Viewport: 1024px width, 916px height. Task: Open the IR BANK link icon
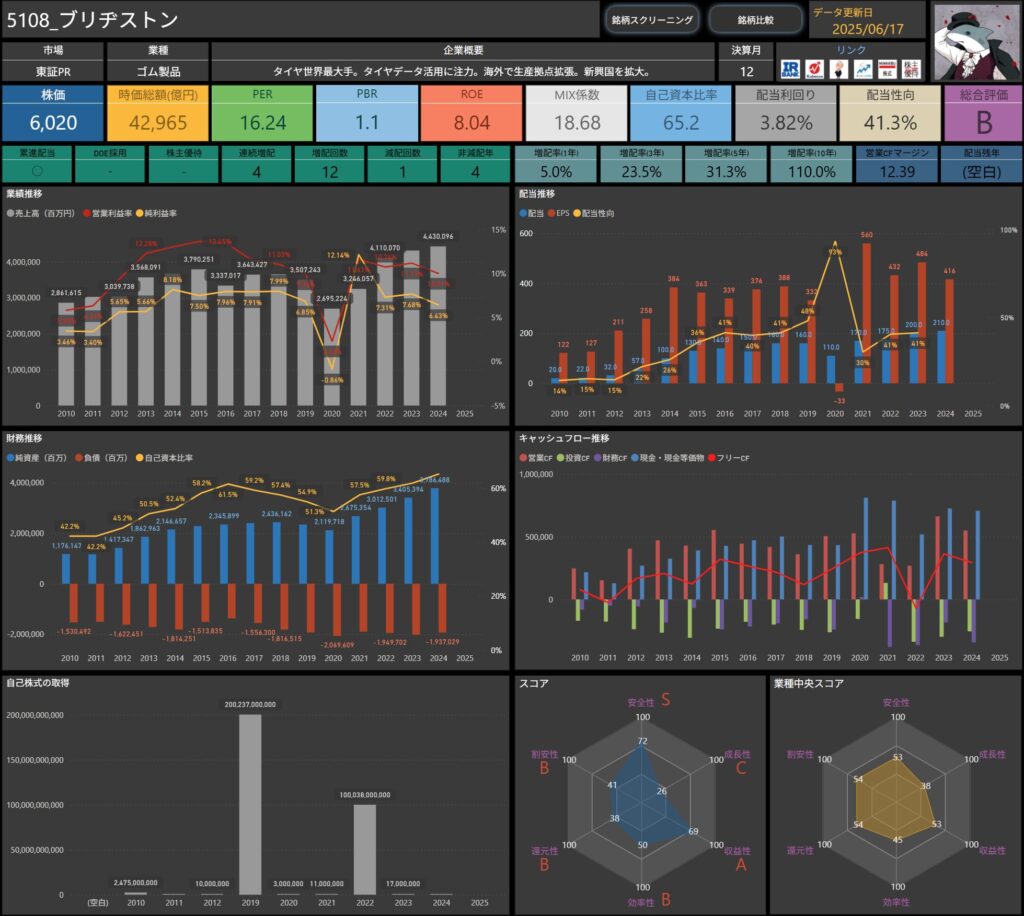[790, 69]
